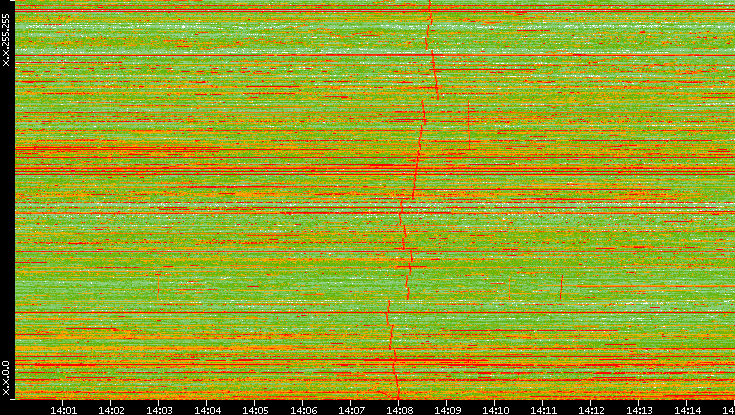The height and width of the screenshot is (415, 735).
Task: Click the 14:07 time axis label
Action: click(352, 410)
